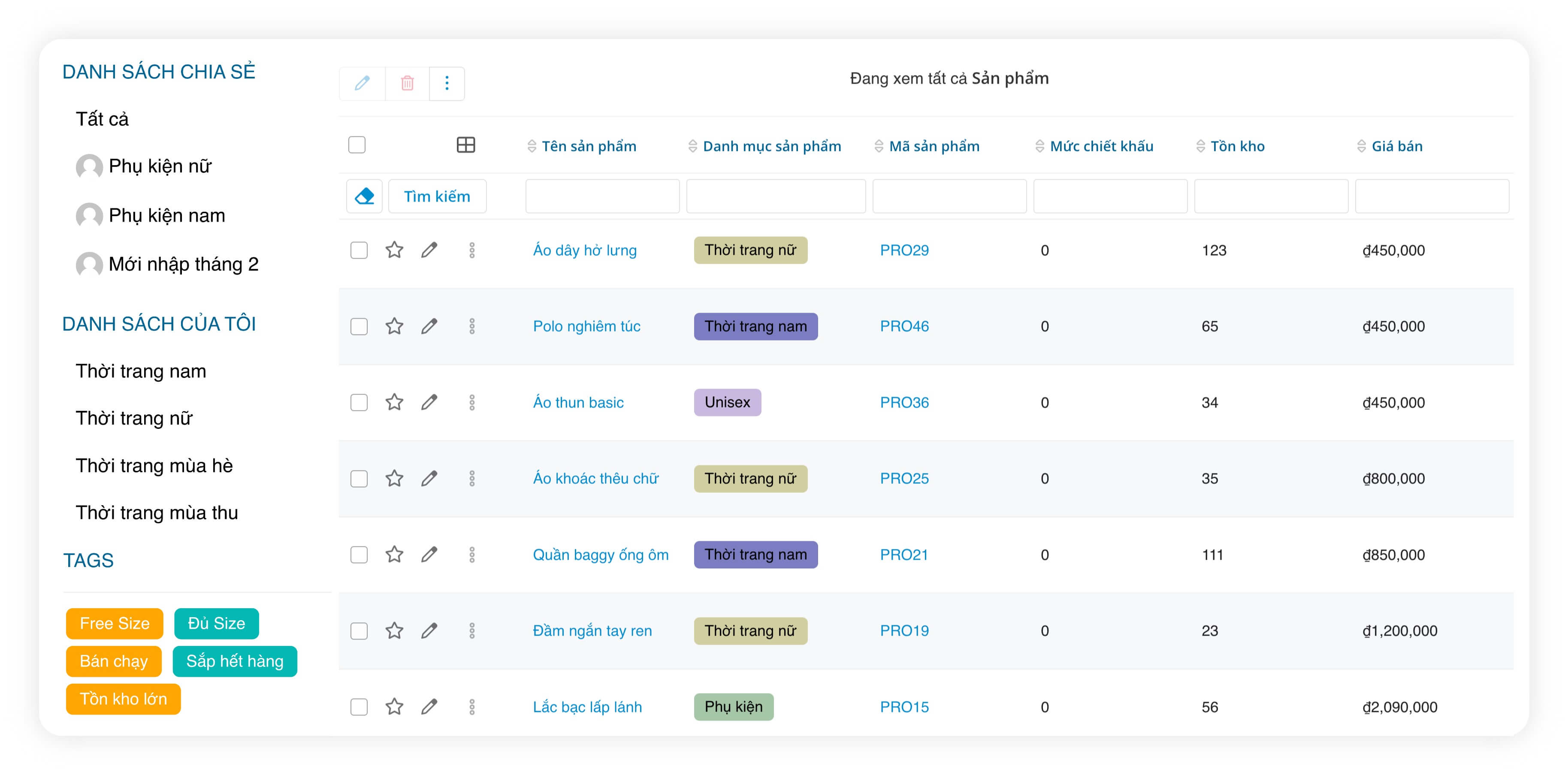Open row menu for Áo khoác thêu chữ

click(x=472, y=478)
